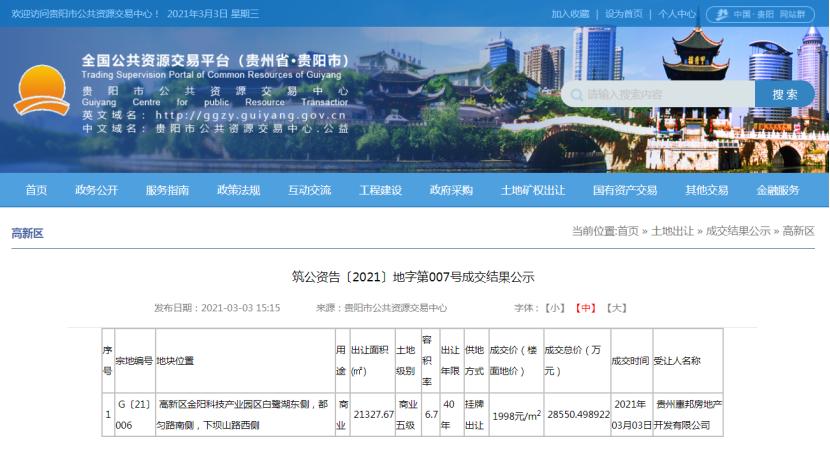The image size is (830, 452).
Task: Click the deal date 2021年03月03日
Action: [x=631, y=415]
